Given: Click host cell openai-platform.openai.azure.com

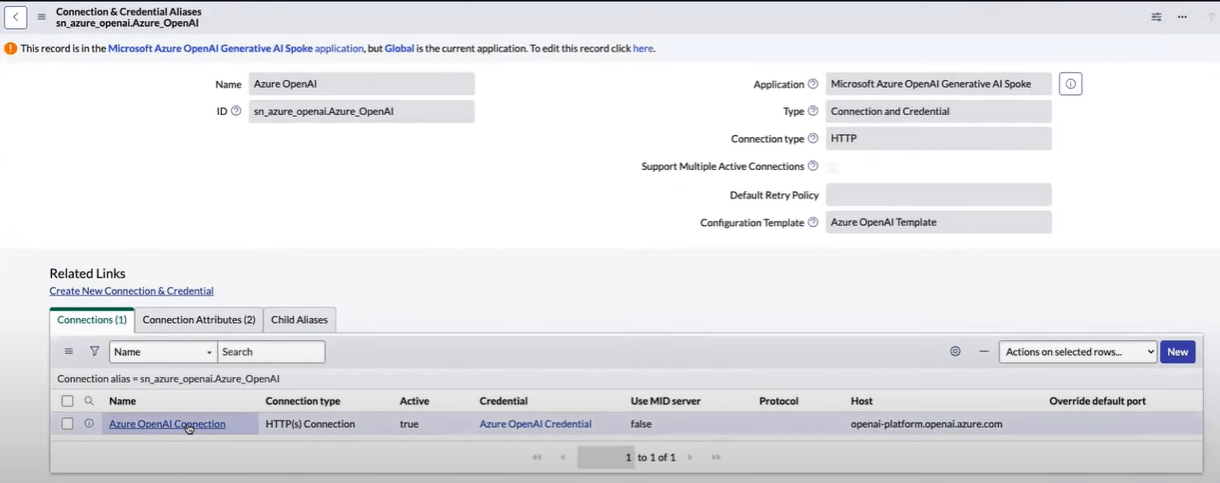Looking at the screenshot, I should click(x=926, y=424).
